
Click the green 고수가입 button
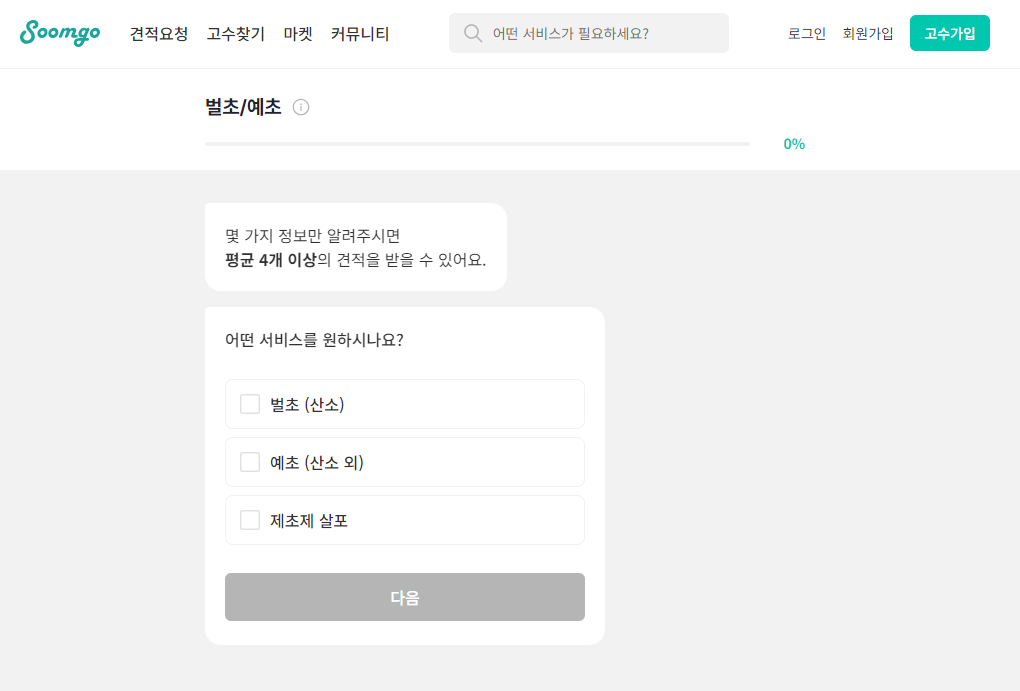pos(949,33)
